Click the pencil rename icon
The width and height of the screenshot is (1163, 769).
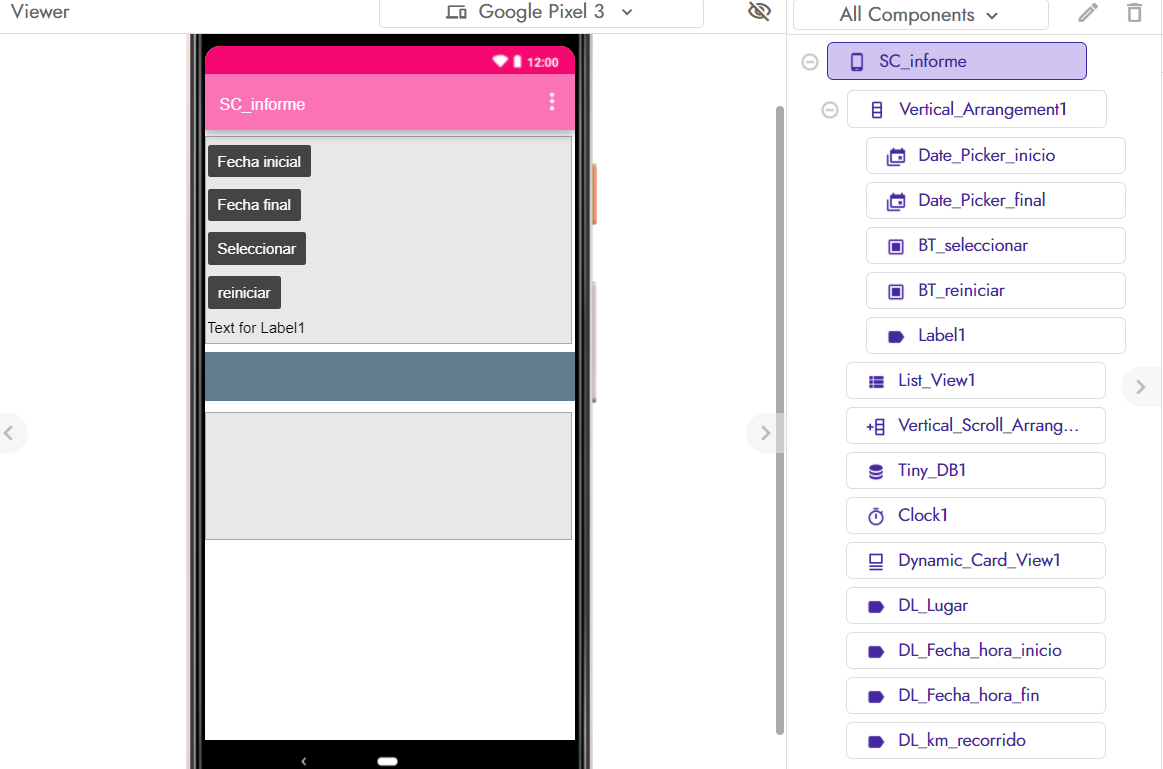coord(1088,13)
